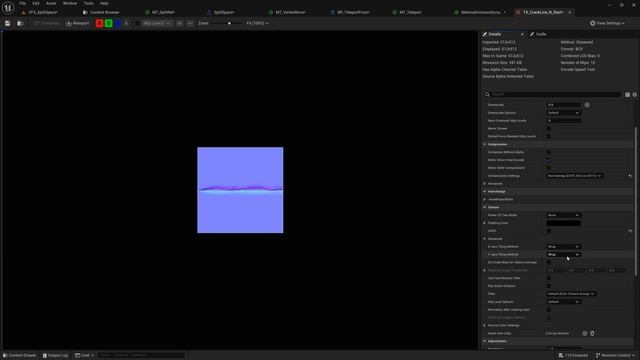Screen dimensions: 640x360
Task: Toggle the Never Stream checkbox
Action: point(549,129)
